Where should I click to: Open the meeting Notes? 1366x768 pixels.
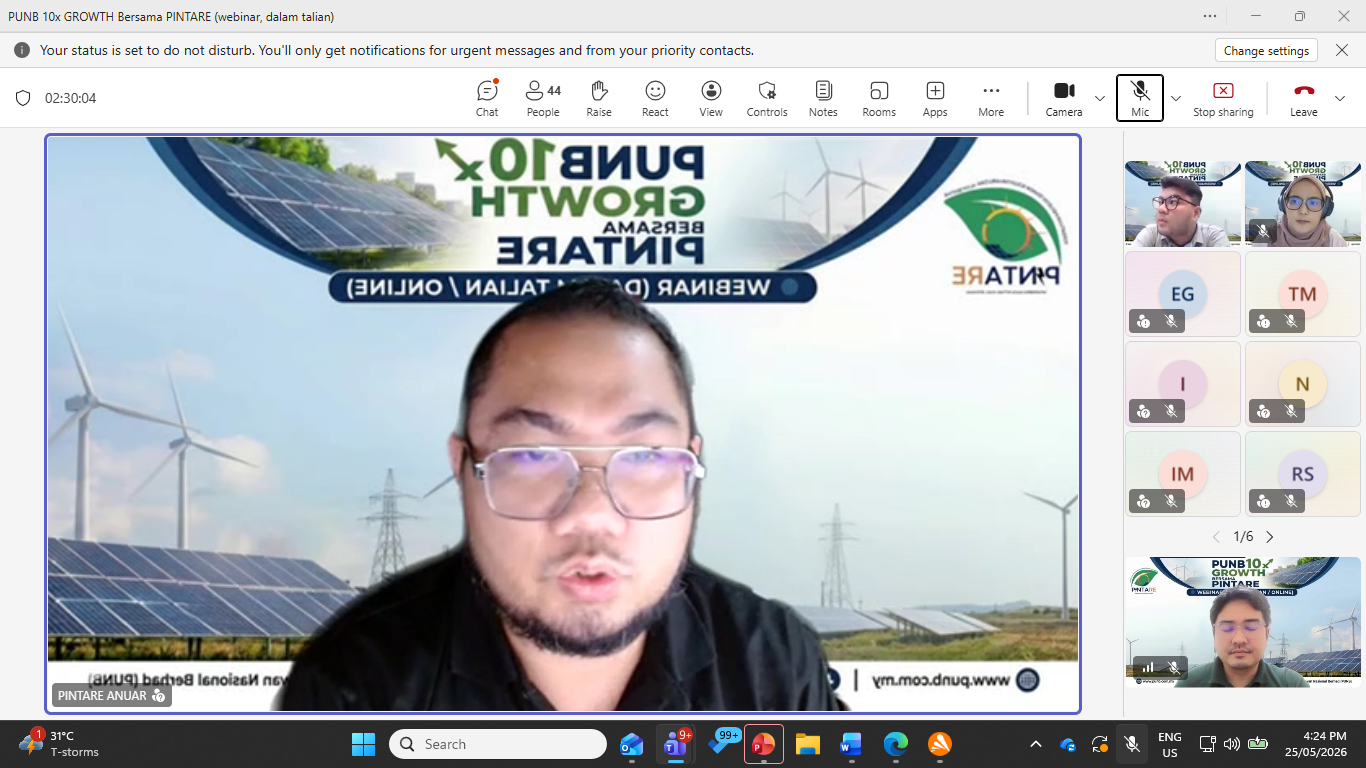823,98
